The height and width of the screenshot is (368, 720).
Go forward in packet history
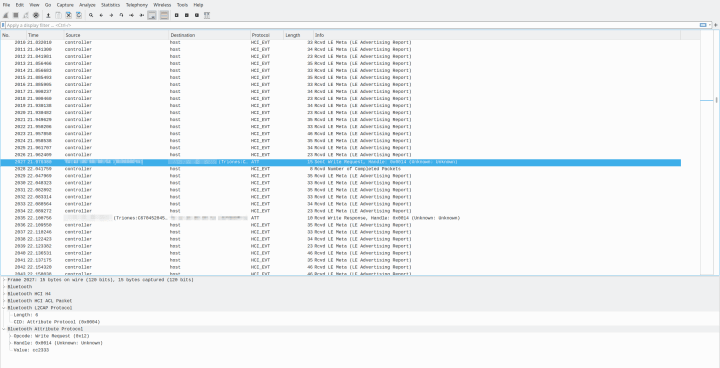[111, 15]
